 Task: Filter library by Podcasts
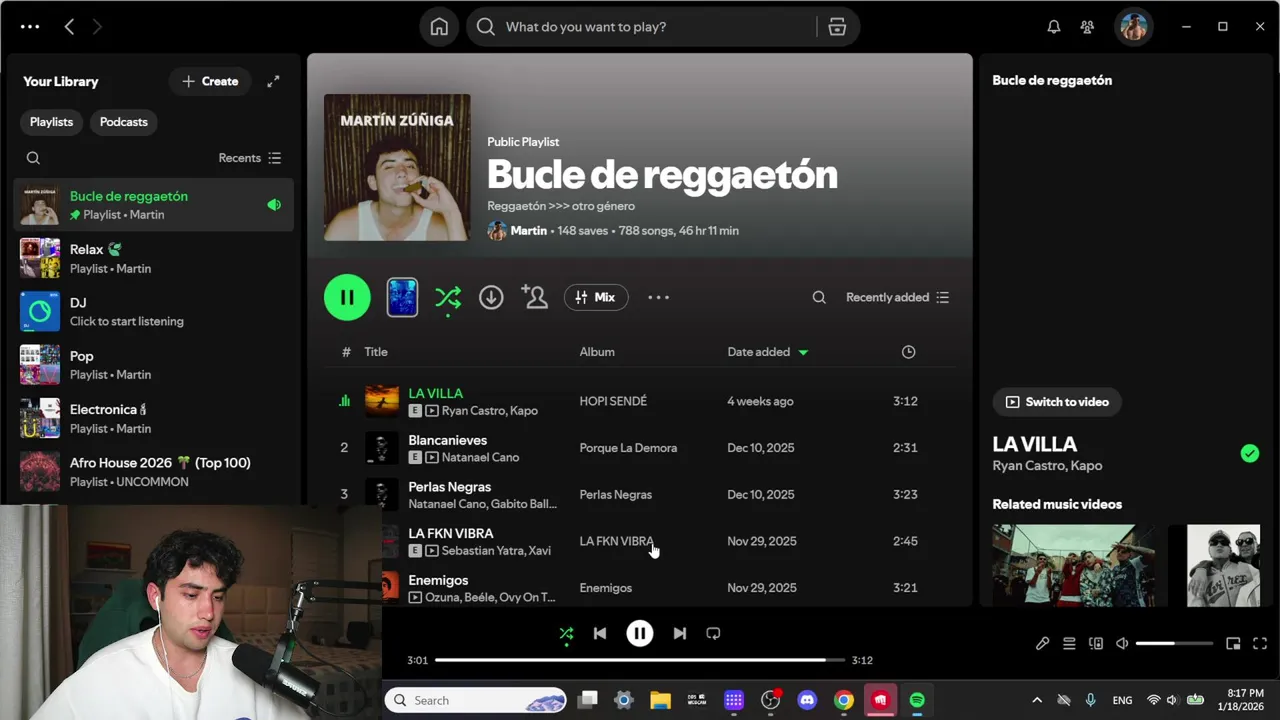(124, 122)
